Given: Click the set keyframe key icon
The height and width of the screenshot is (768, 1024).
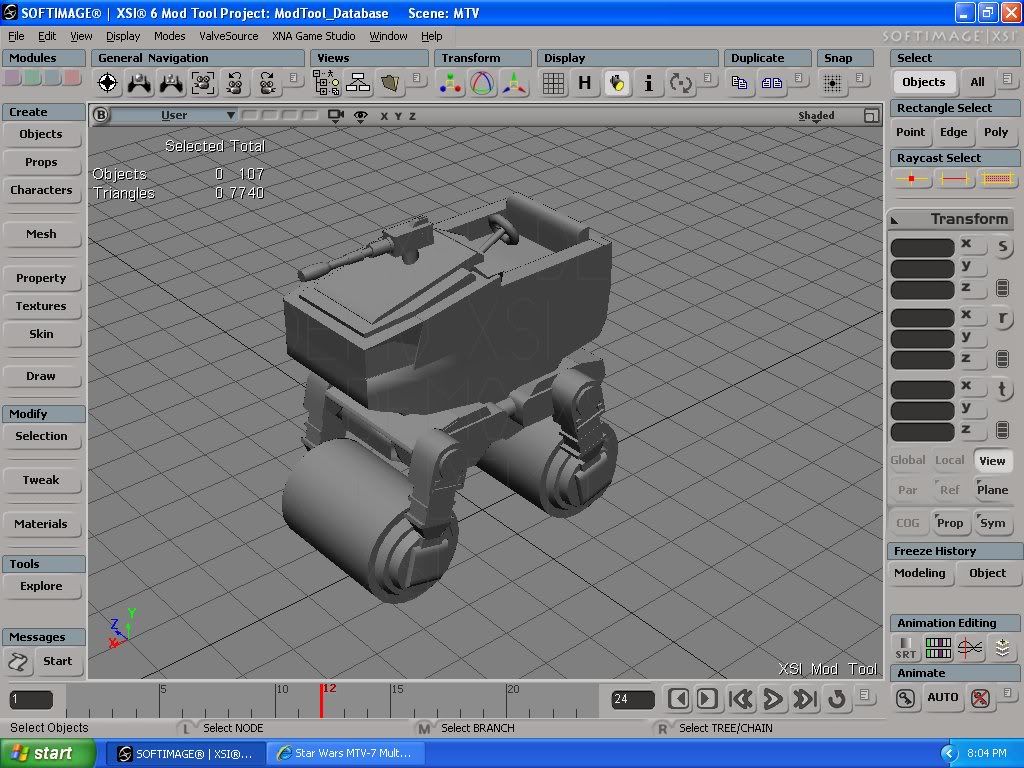Looking at the screenshot, I should click(905, 698).
